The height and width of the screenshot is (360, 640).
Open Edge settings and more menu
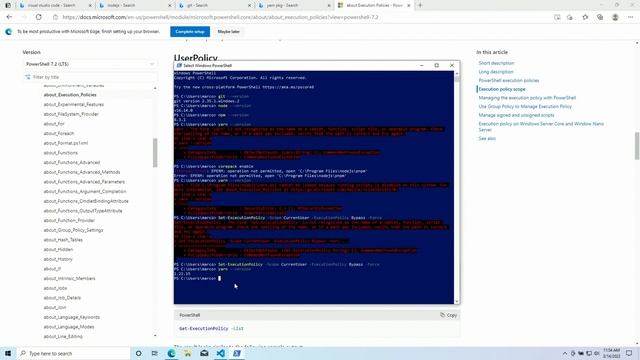[x=630, y=17]
